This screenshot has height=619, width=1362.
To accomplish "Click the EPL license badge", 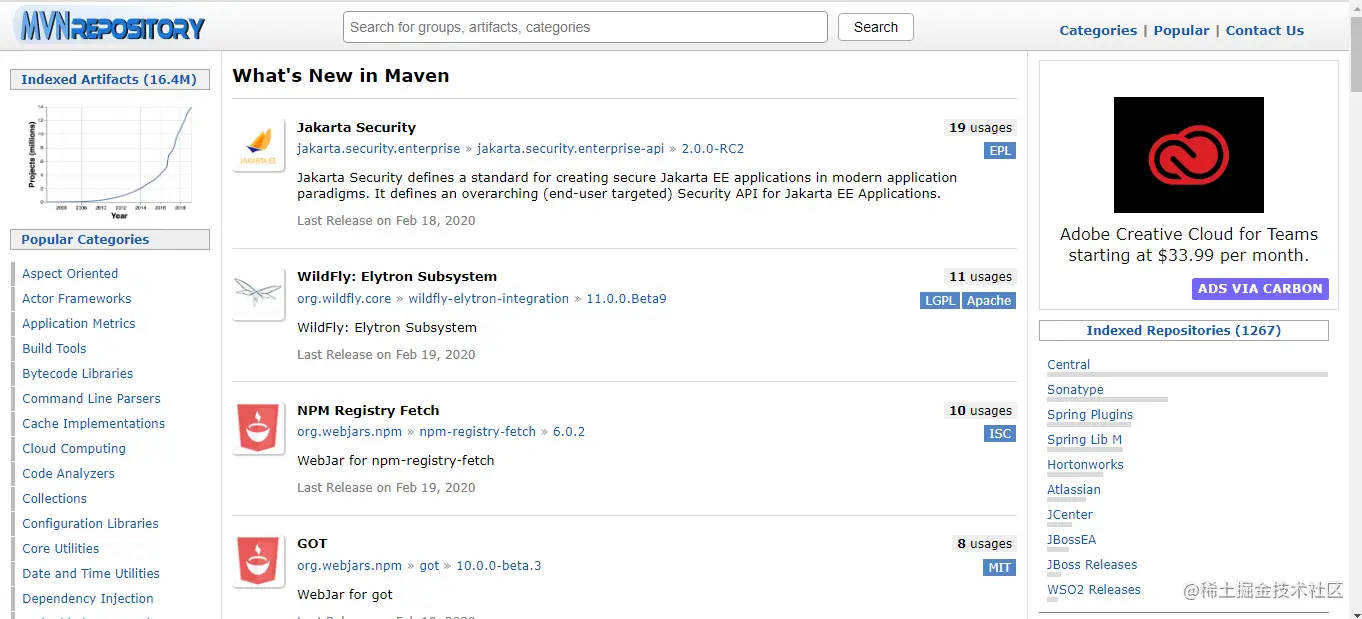I will [1000, 150].
